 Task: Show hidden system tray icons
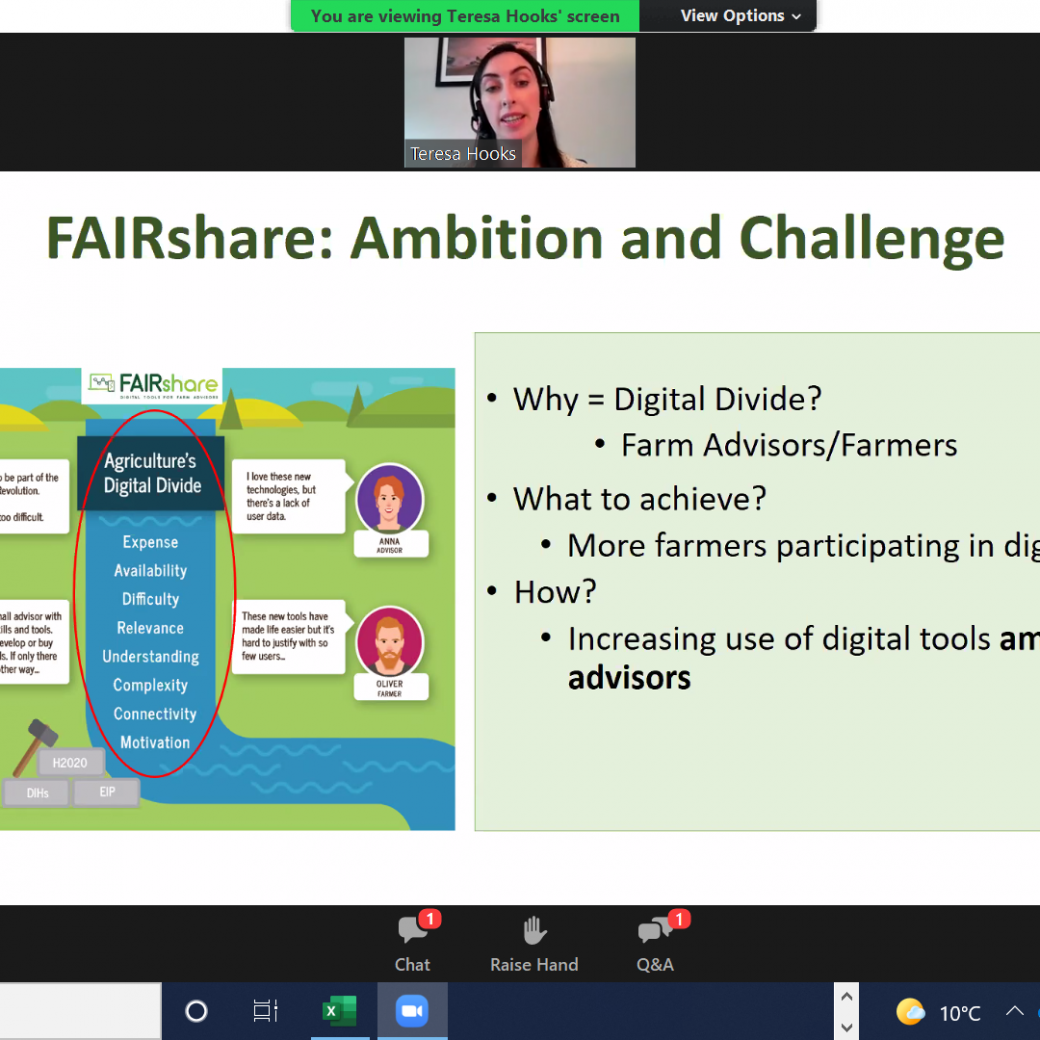click(1014, 1011)
